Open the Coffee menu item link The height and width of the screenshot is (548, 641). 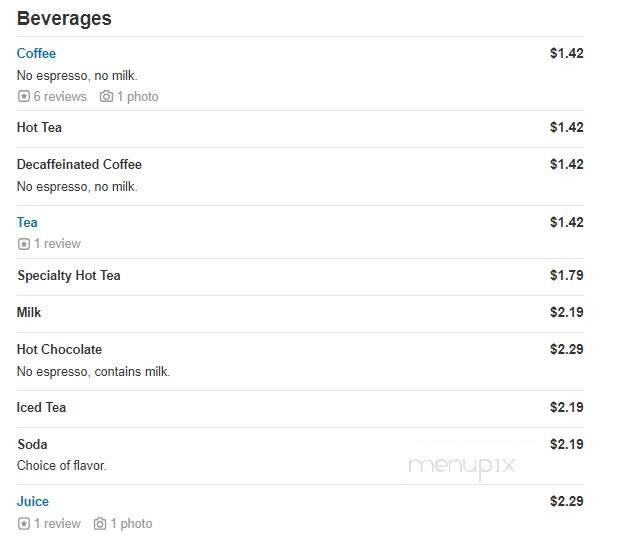point(36,54)
